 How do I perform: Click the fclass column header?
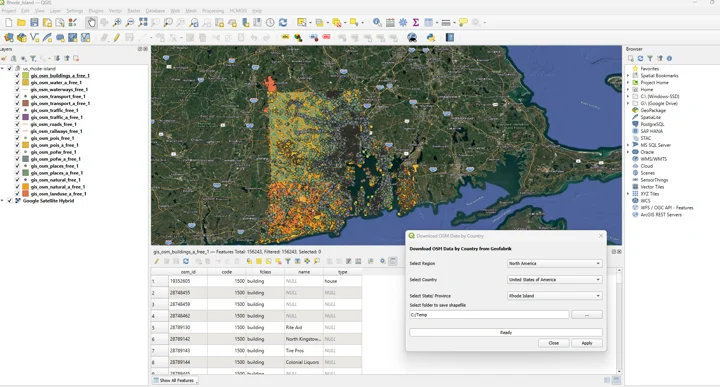click(265, 272)
